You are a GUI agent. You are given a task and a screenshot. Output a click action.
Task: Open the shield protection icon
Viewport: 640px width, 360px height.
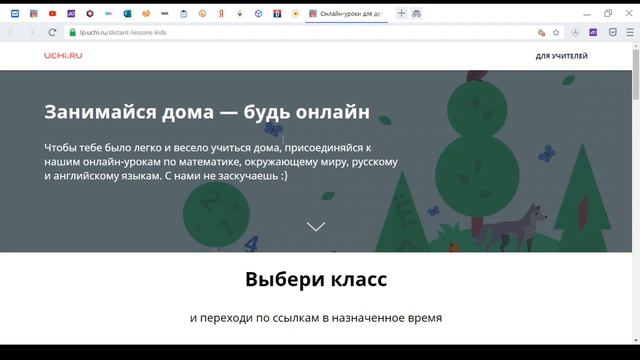pyautogui.click(x=613, y=32)
